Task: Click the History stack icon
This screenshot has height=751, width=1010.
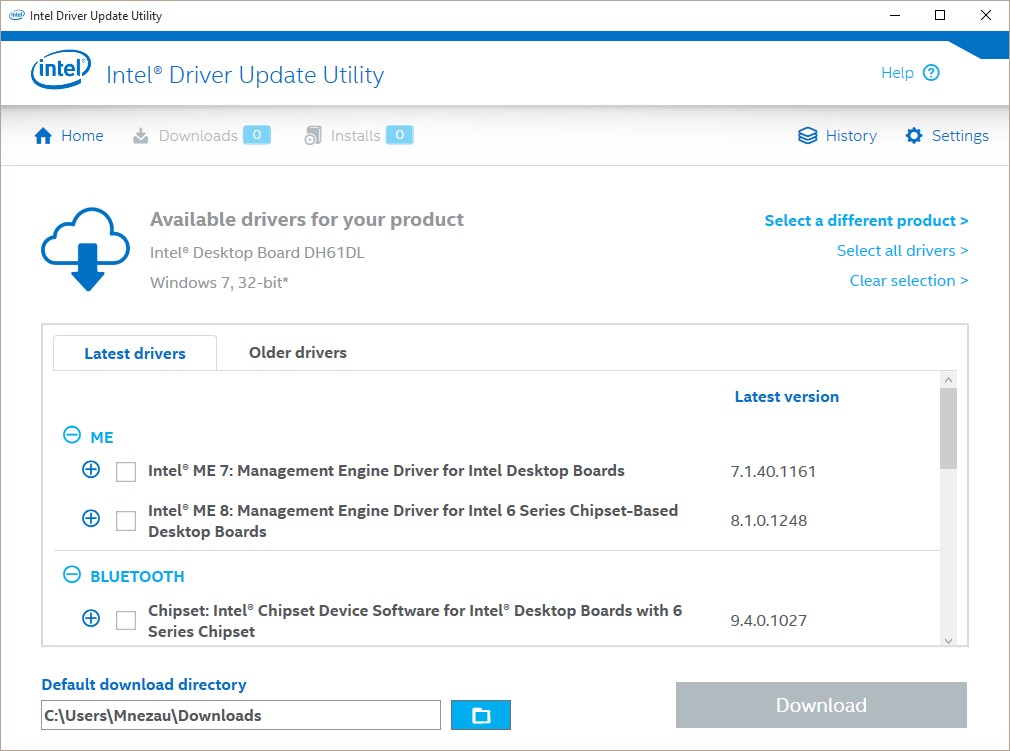Action: click(x=807, y=136)
